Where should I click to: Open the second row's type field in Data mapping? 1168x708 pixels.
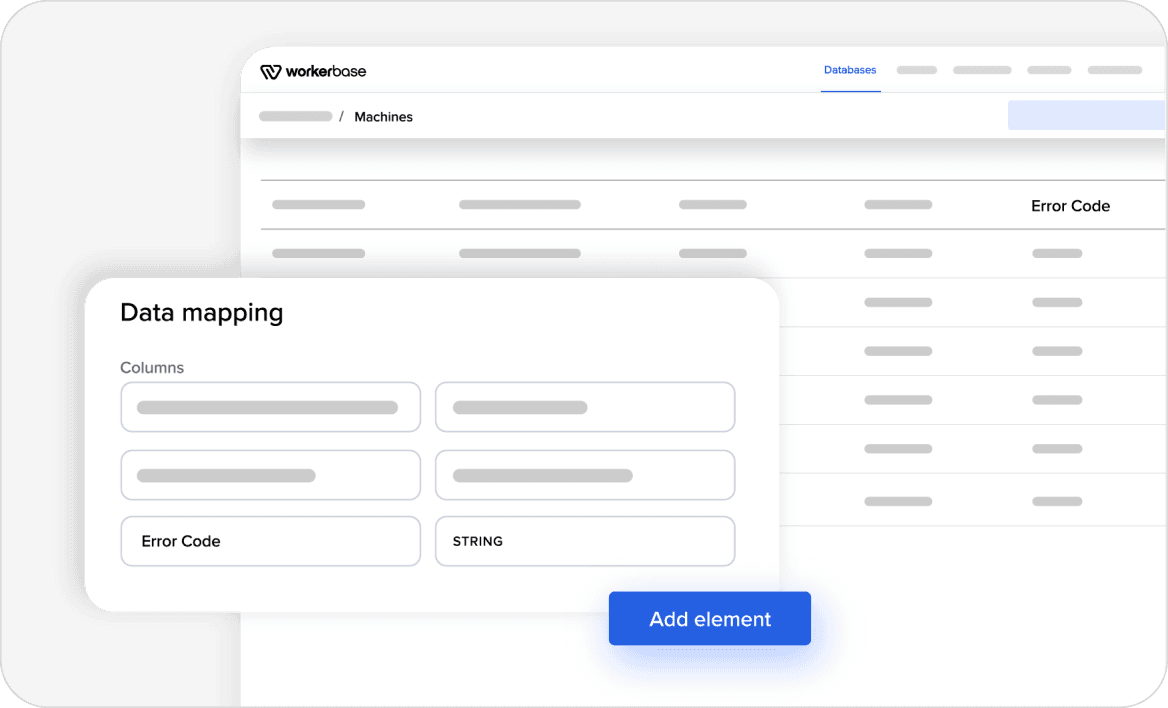pyautogui.click(x=585, y=475)
